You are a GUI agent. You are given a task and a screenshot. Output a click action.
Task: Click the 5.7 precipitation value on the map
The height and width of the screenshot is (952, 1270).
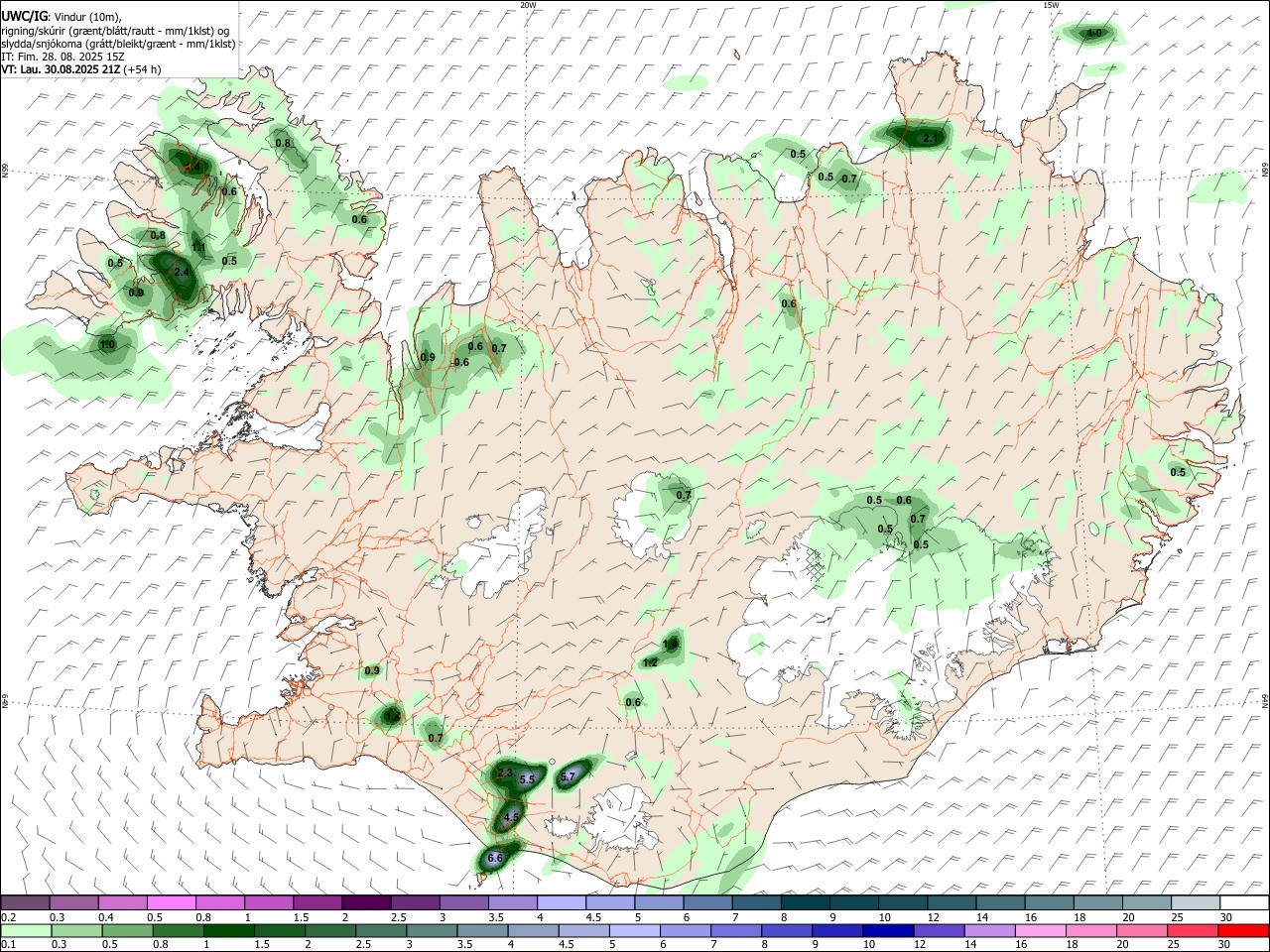click(569, 776)
